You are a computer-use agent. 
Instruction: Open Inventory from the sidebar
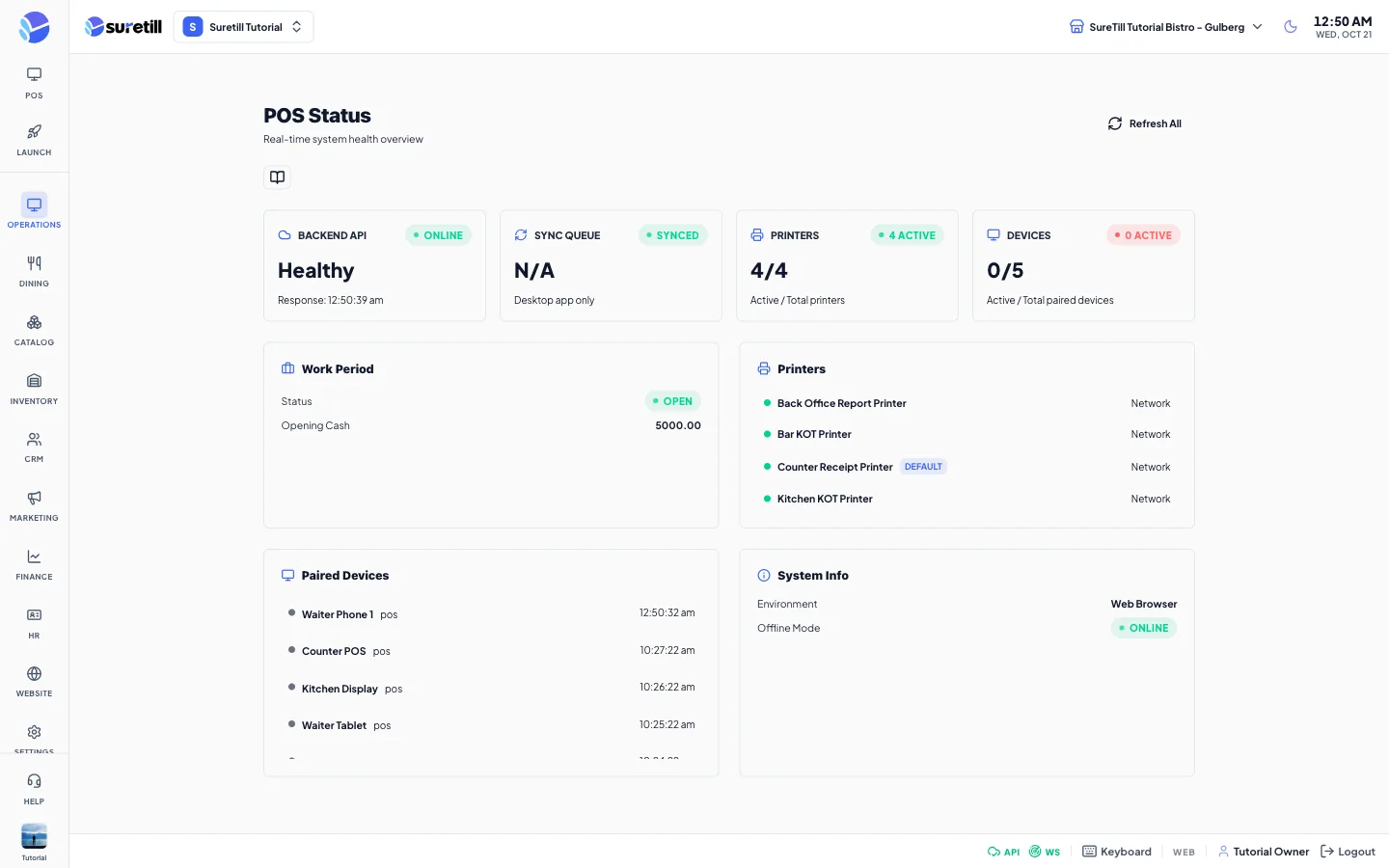click(34, 389)
